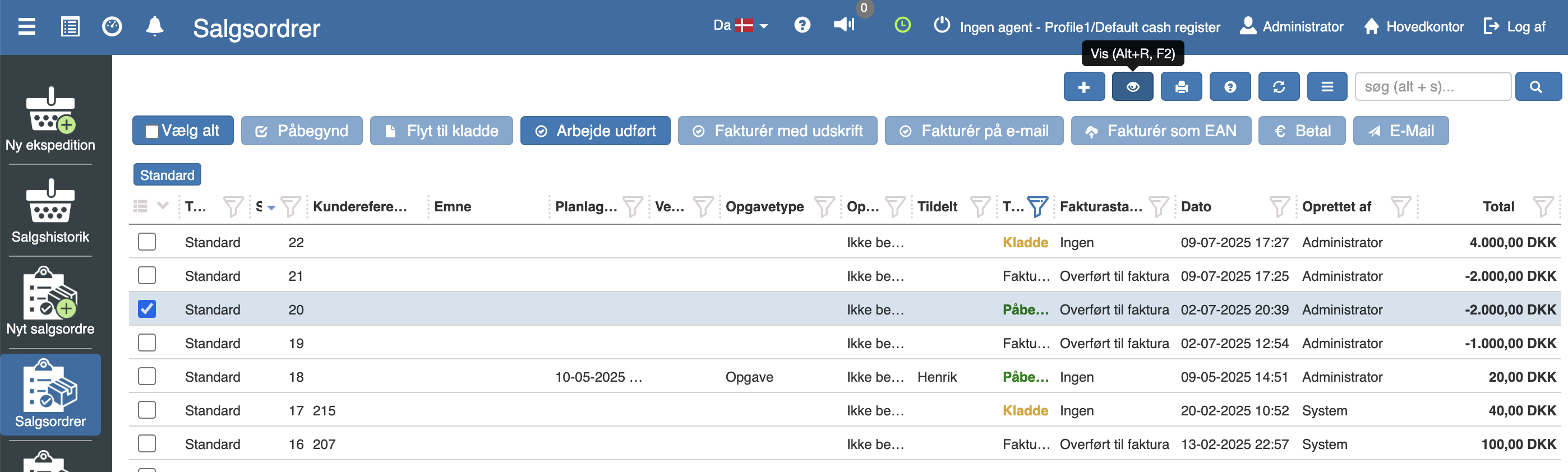Click the notification bell icon
Image resolution: width=1568 pixels, height=472 pixels.
[155, 27]
